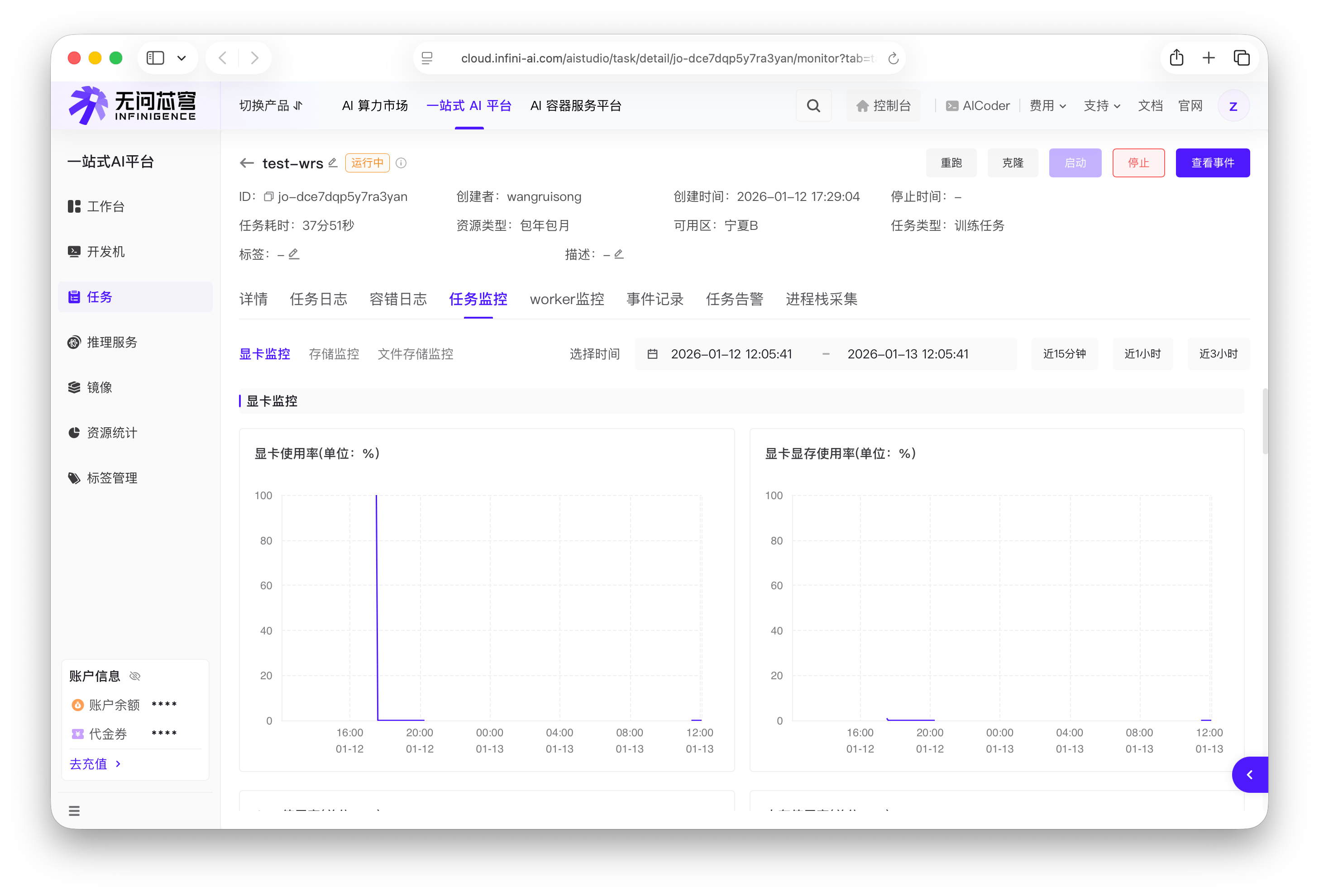Viewport: 1319px width, 896px height.
Task: Collapse sidebar with bottom hamburger icon
Action: tap(74, 810)
